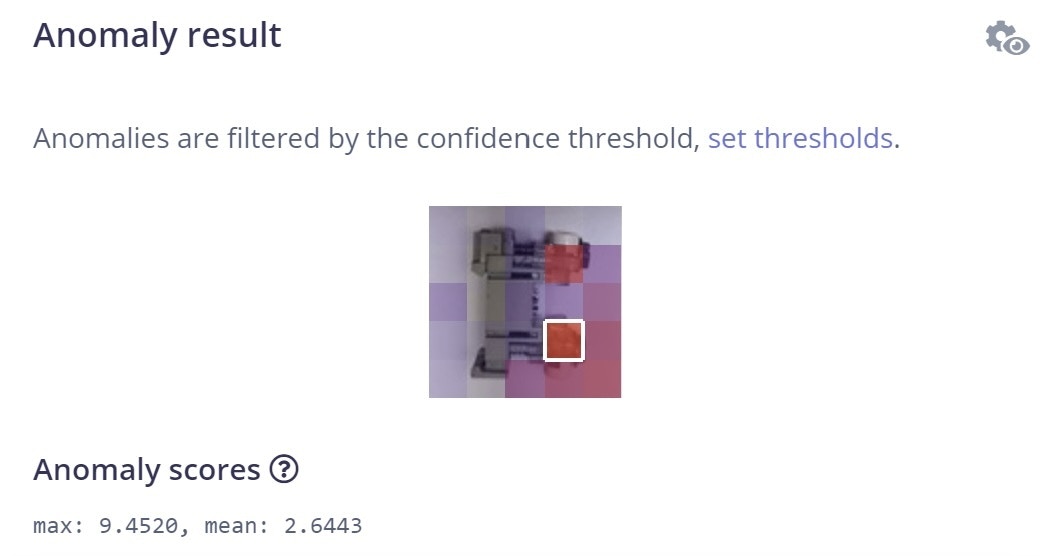Click the purple cell right of the upper red cell
1052x556 pixels.
602,264
